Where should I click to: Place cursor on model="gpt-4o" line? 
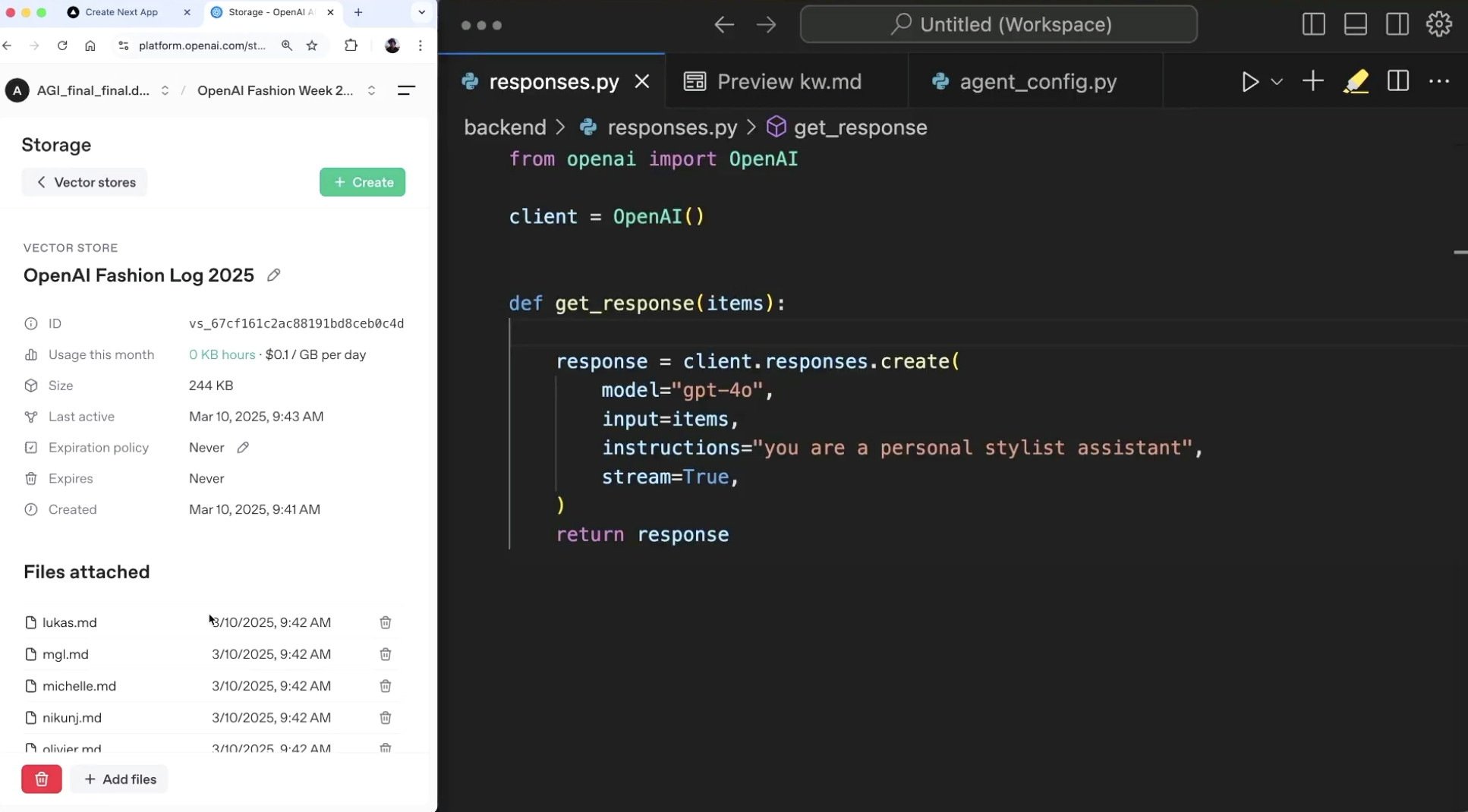point(688,390)
